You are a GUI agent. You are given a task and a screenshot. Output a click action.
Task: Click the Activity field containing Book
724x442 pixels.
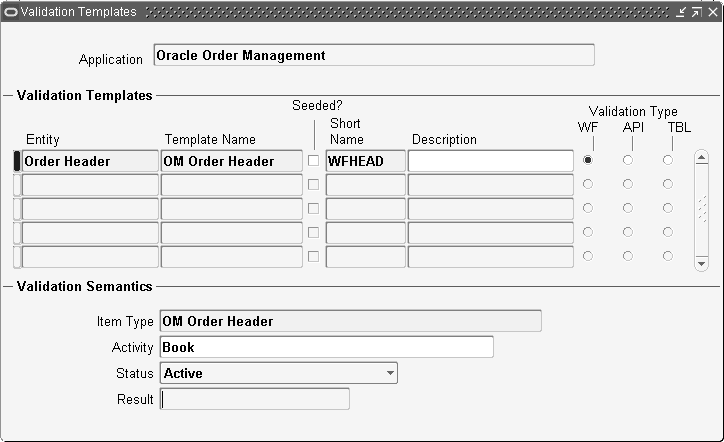(x=326, y=347)
